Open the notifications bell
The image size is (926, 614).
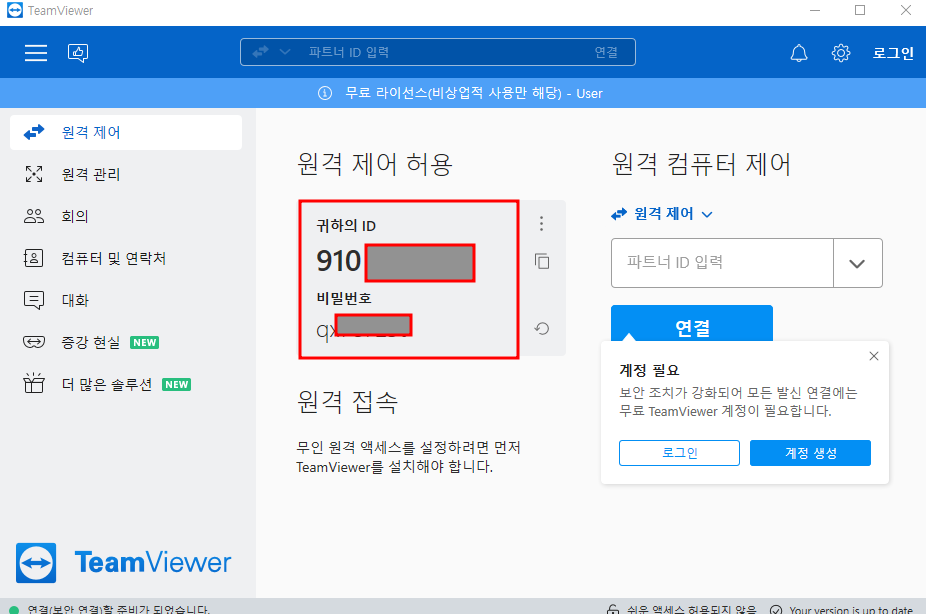point(799,53)
